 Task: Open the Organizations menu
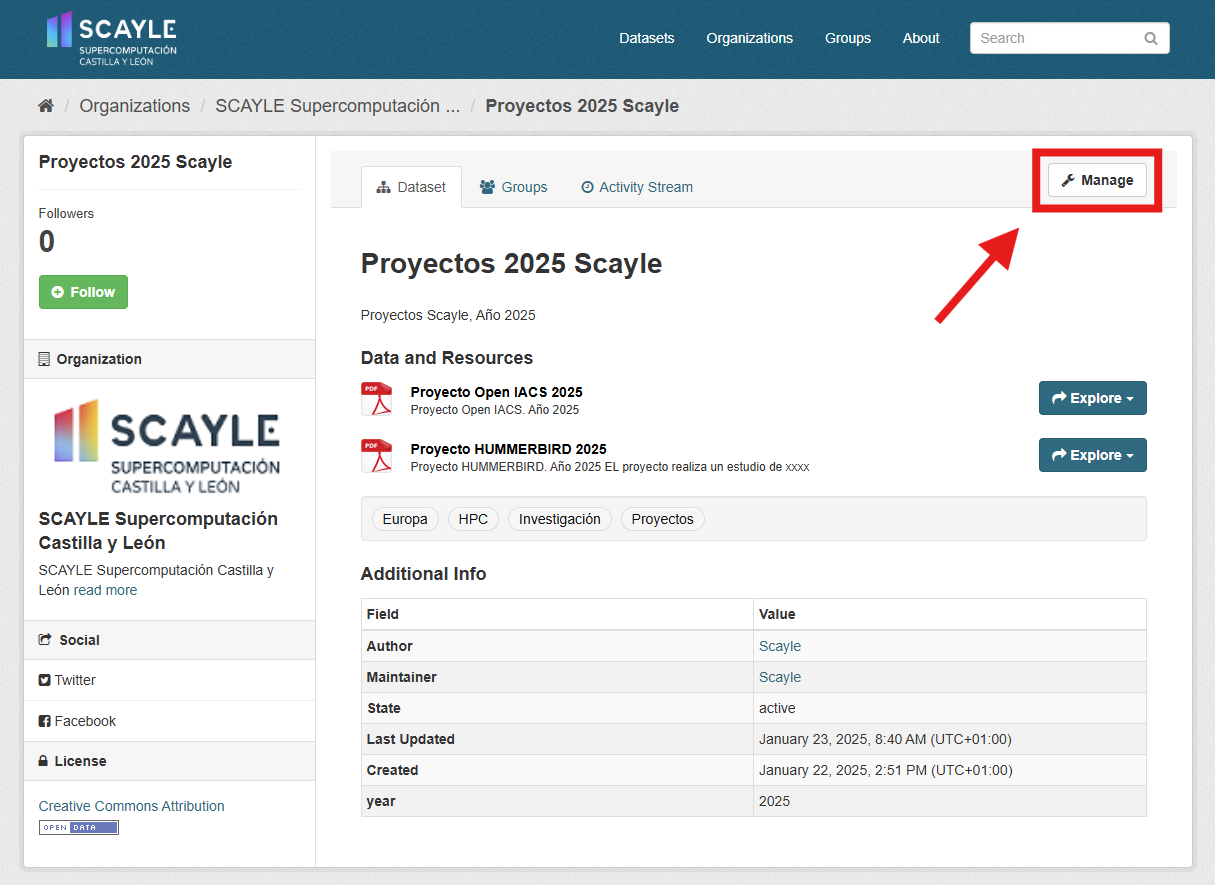coord(750,38)
